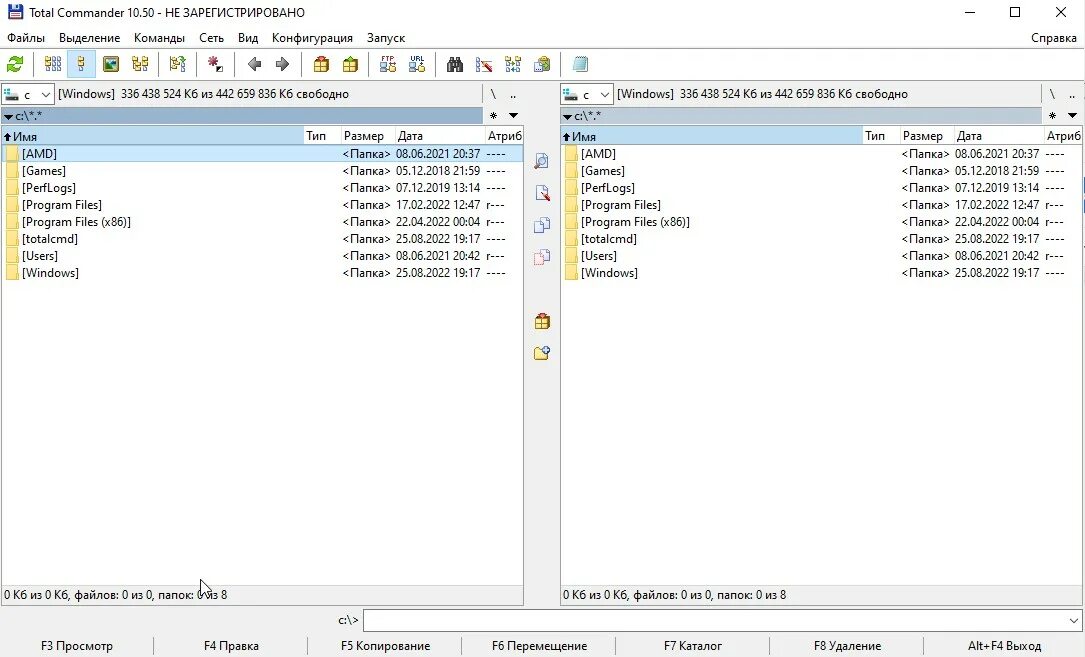Click the Pack icon in middle vertical bar
1085x657 pixels.
click(x=542, y=321)
